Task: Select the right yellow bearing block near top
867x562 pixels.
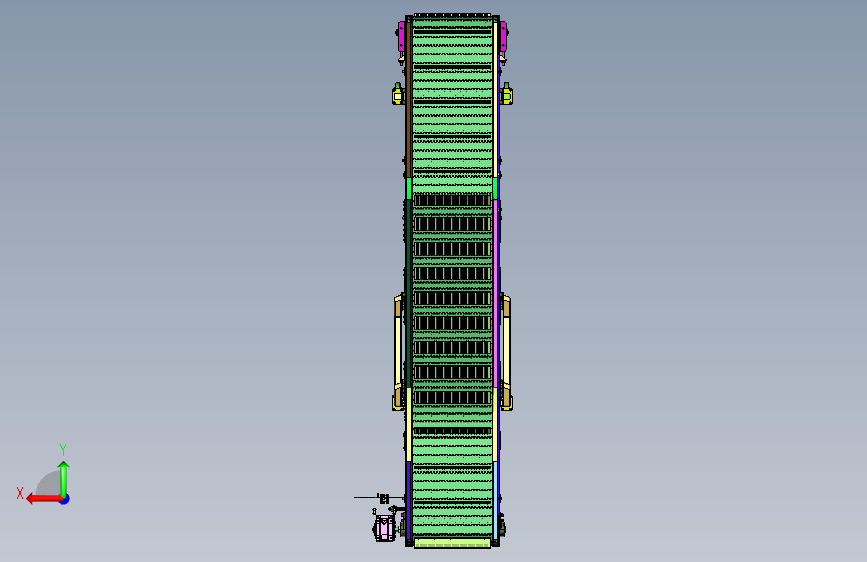Action: click(x=506, y=95)
